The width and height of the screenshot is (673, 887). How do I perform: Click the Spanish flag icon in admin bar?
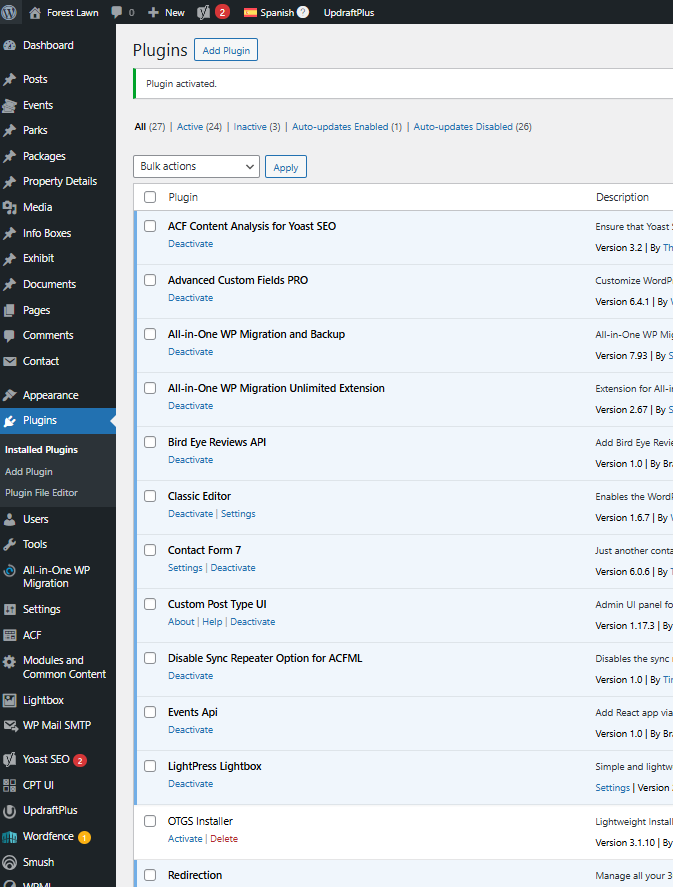[x=250, y=12]
